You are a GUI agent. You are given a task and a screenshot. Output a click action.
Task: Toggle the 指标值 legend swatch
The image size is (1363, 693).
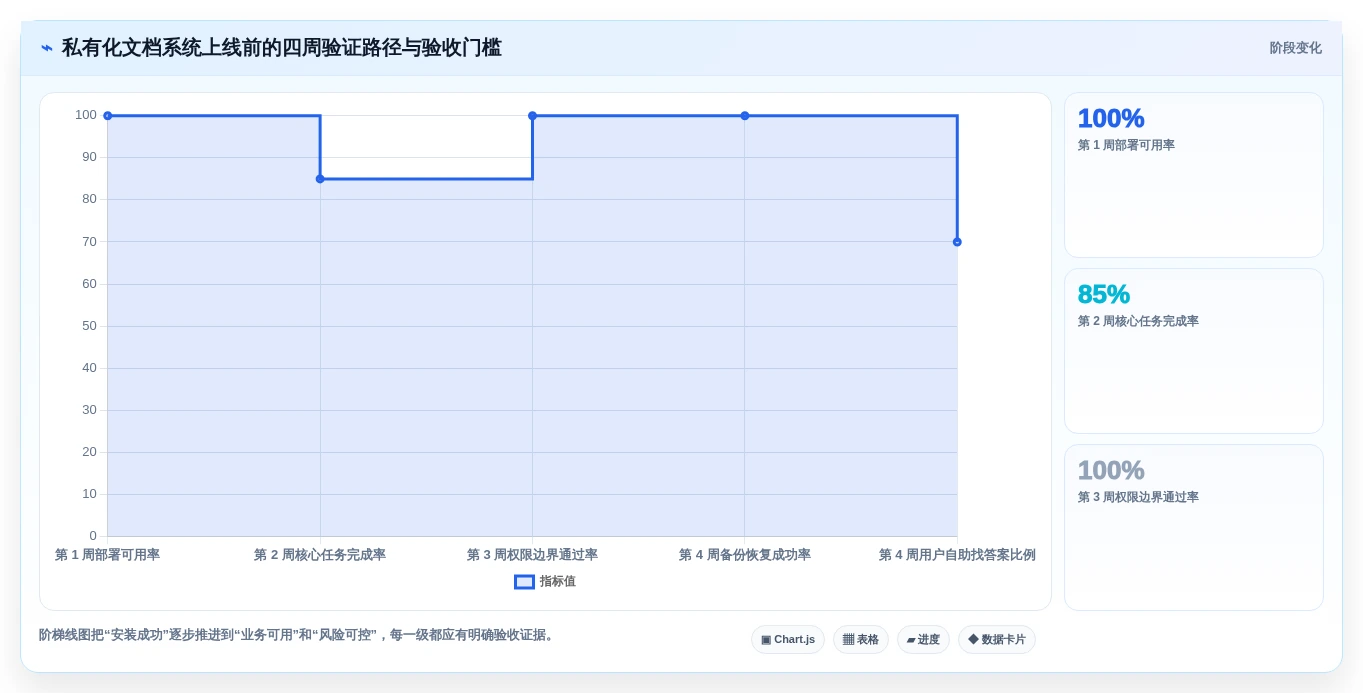[x=524, y=582]
